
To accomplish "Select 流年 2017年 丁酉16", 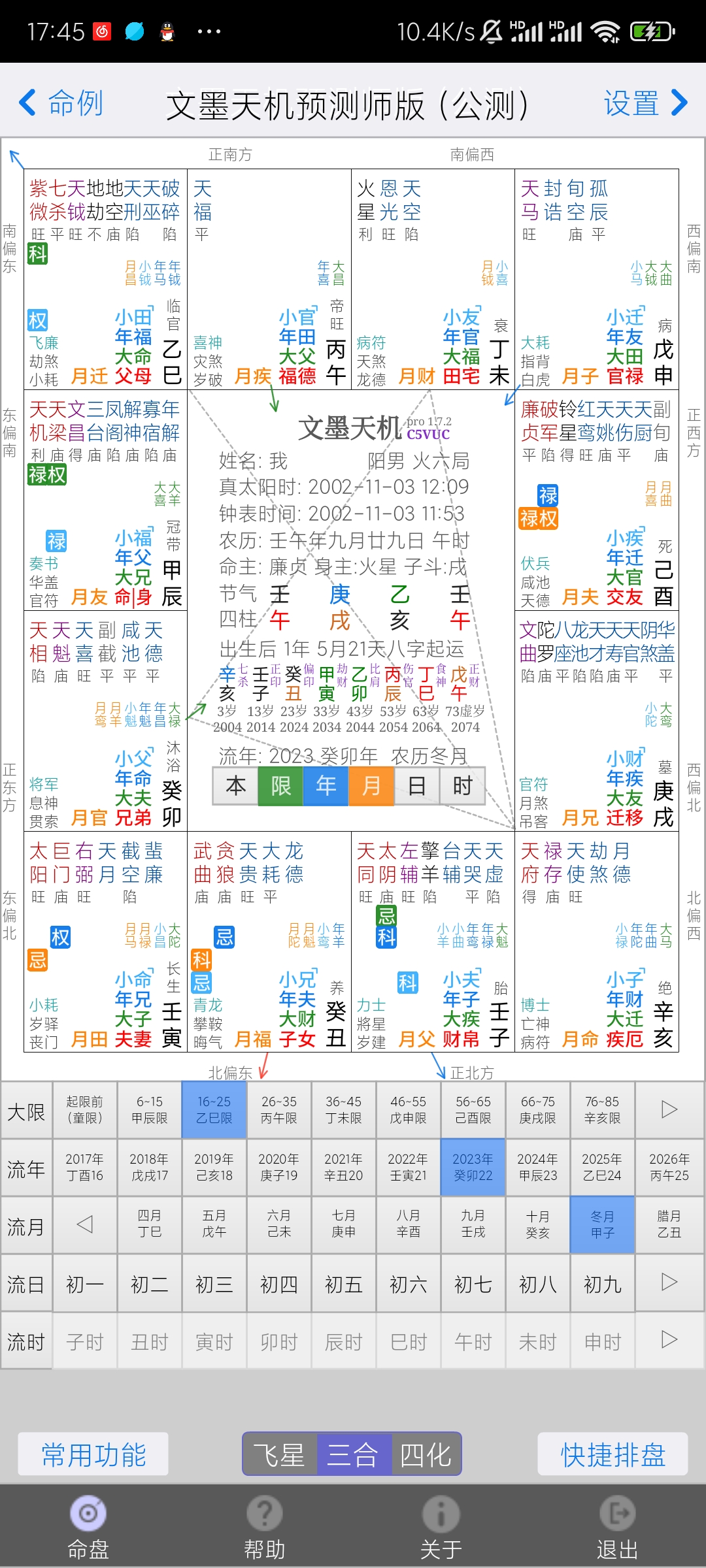I will [84, 1168].
